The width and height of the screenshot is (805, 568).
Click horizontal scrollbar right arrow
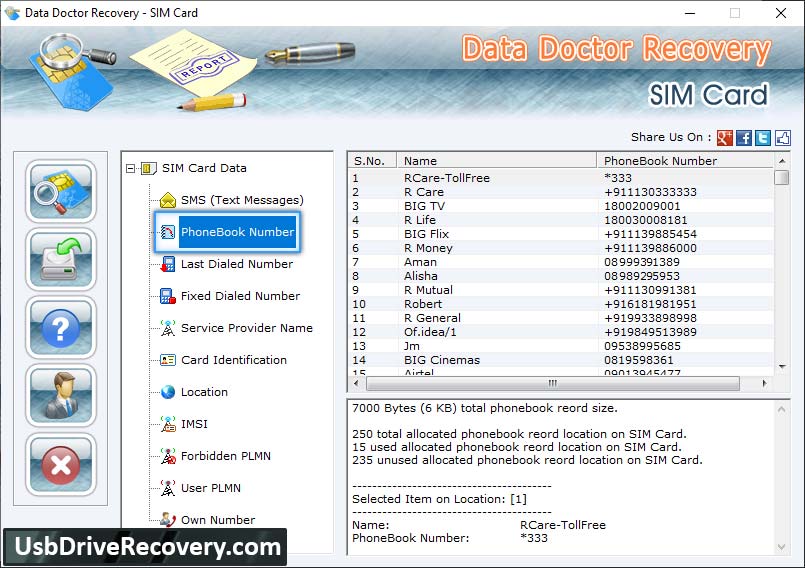764,383
